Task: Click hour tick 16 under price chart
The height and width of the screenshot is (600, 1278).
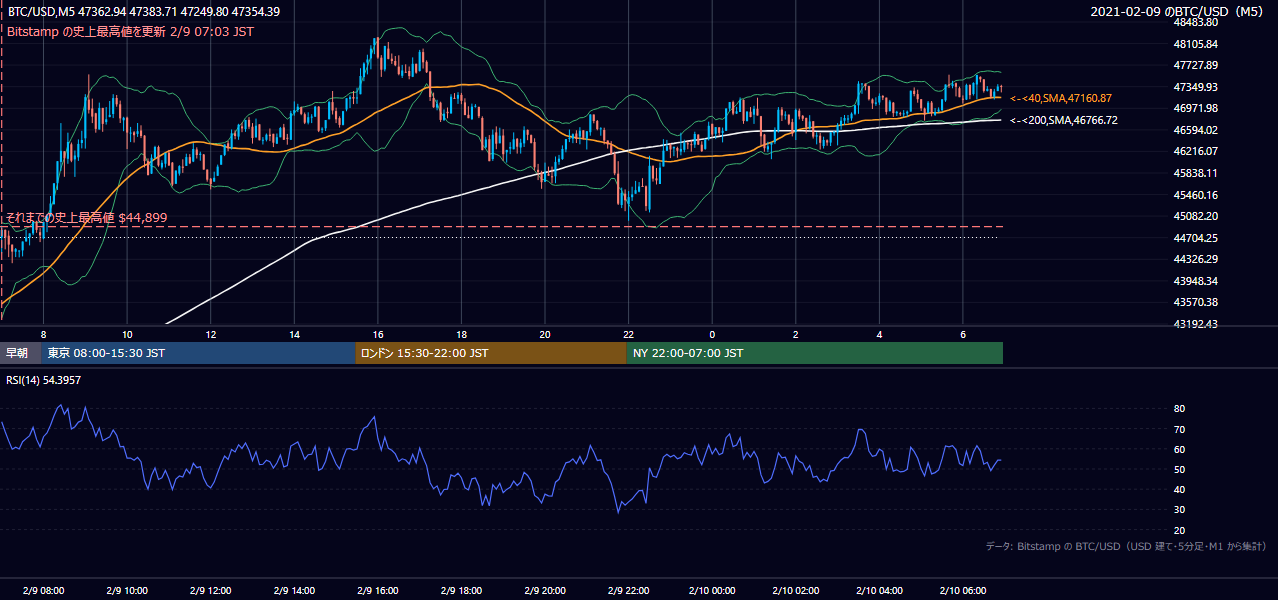Action: click(378, 334)
